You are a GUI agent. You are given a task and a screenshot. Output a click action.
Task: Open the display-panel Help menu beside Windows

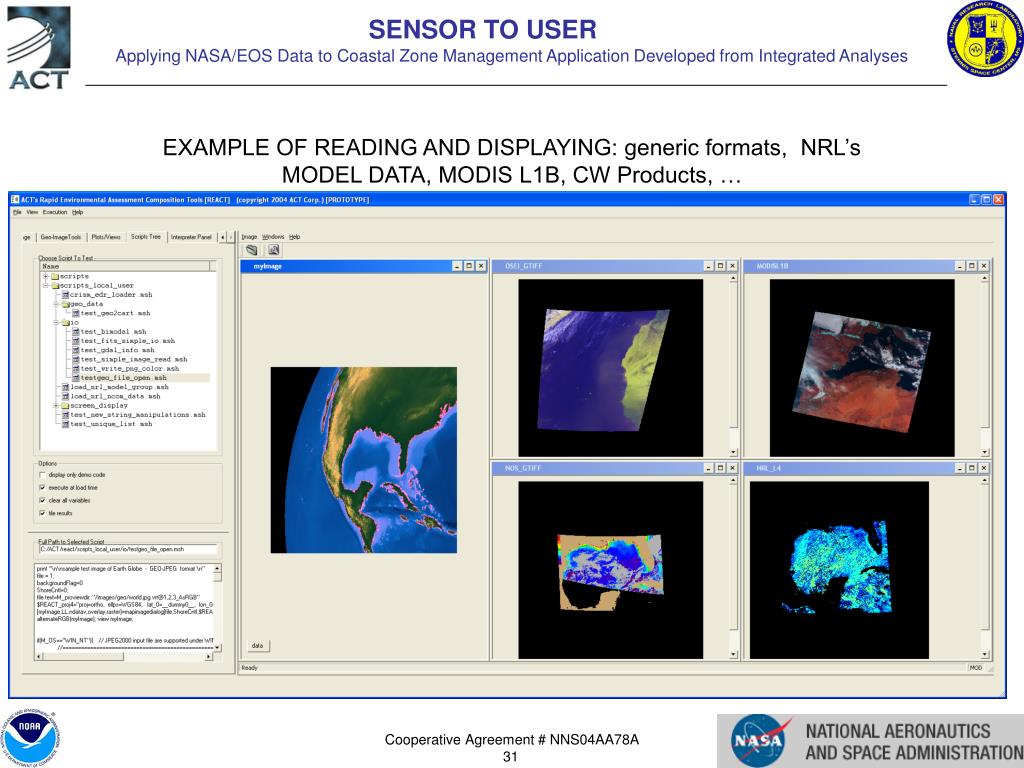pyautogui.click(x=295, y=237)
